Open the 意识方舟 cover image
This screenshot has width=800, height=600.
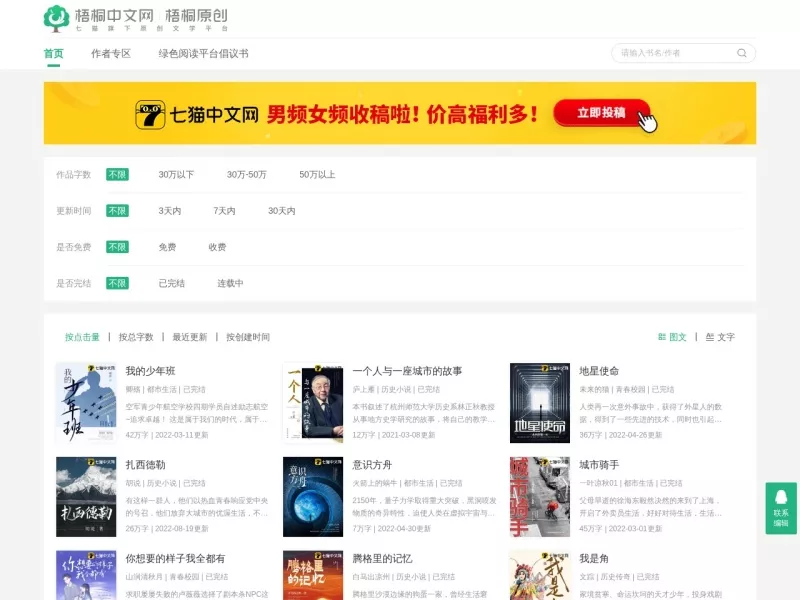313,497
